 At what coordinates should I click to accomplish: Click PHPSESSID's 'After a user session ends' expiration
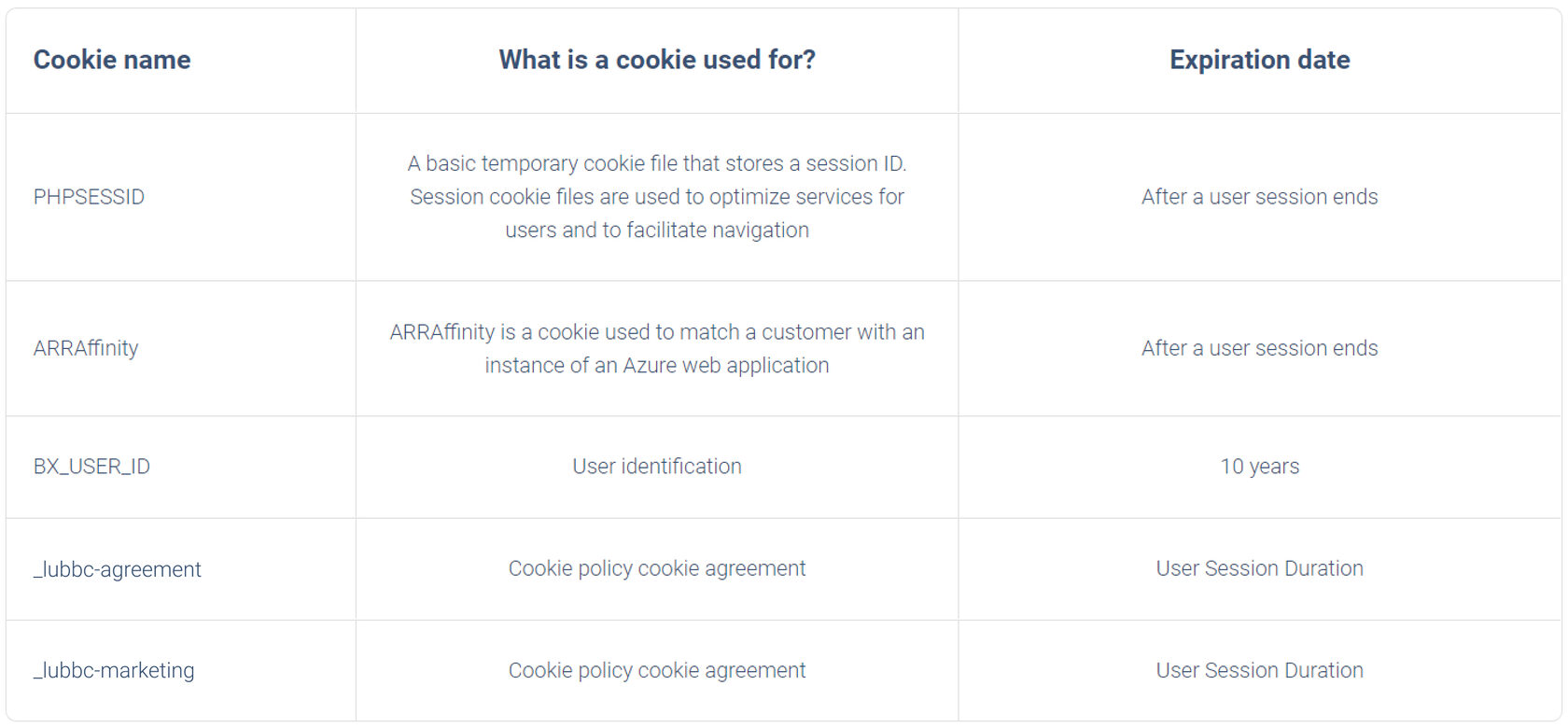[1259, 197]
